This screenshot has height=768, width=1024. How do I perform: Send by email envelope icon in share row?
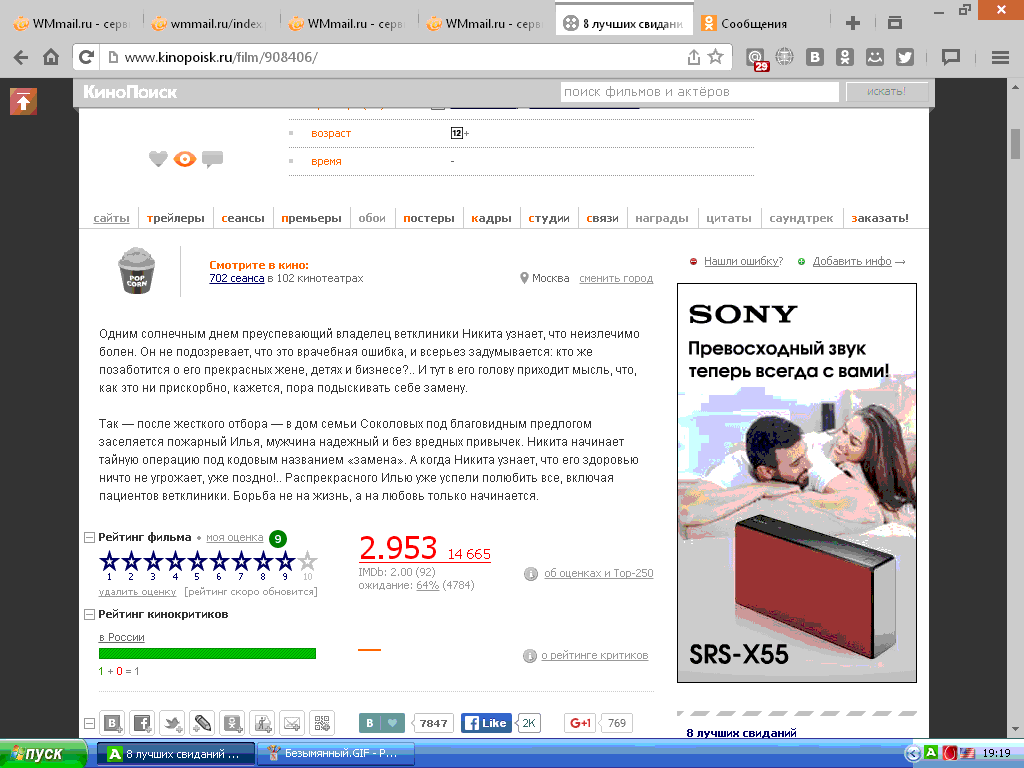tap(292, 723)
